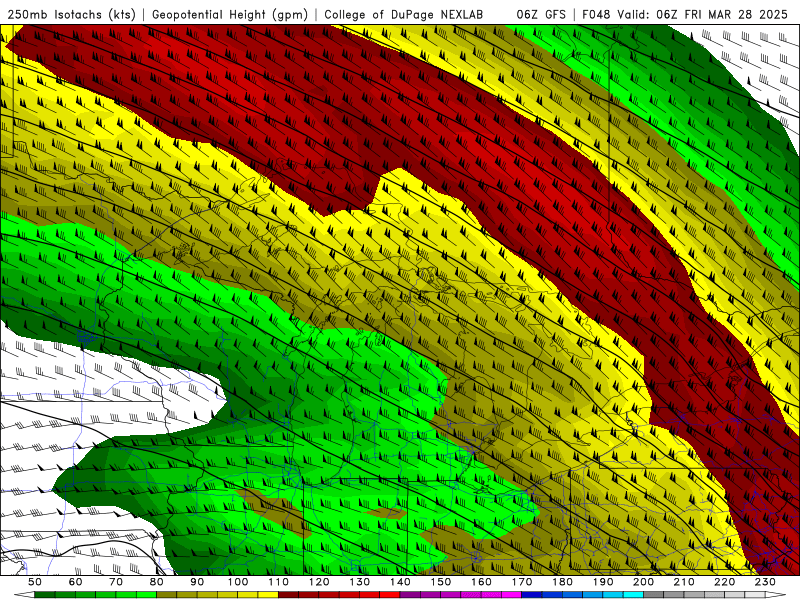Click the 120 kts colorbar label
Viewport: 800px width, 600px height.
click(319, 582)
